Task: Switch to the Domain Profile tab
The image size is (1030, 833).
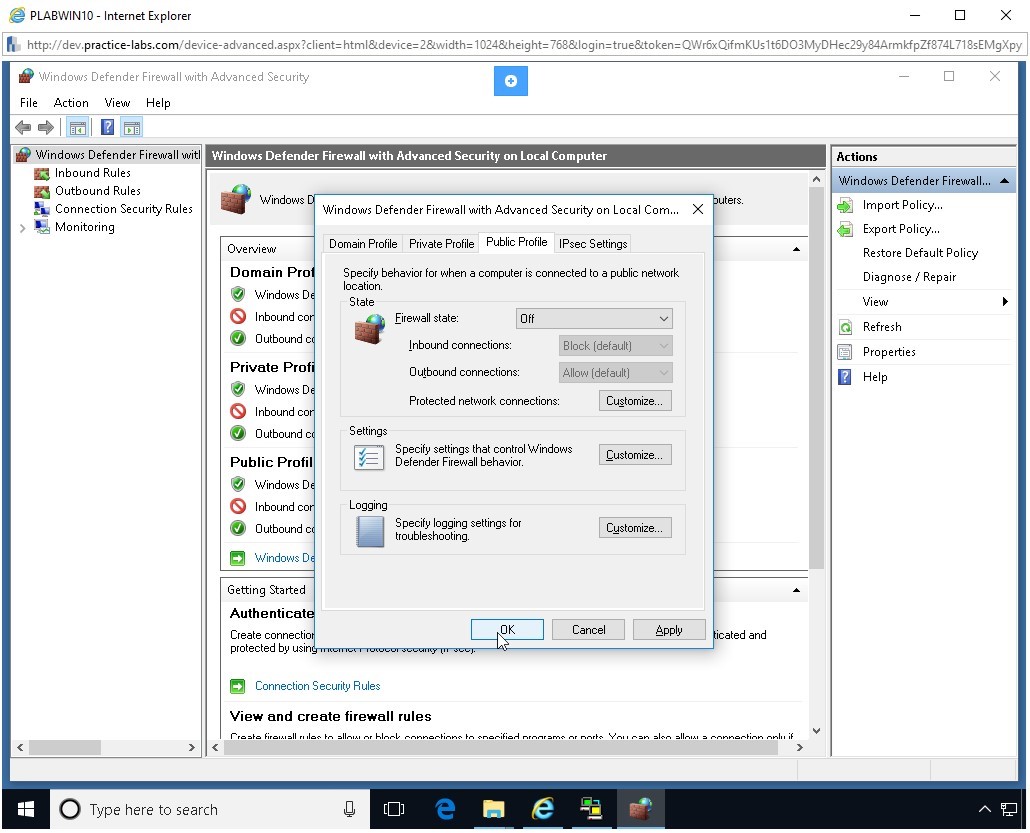Action: pos(363,244)
